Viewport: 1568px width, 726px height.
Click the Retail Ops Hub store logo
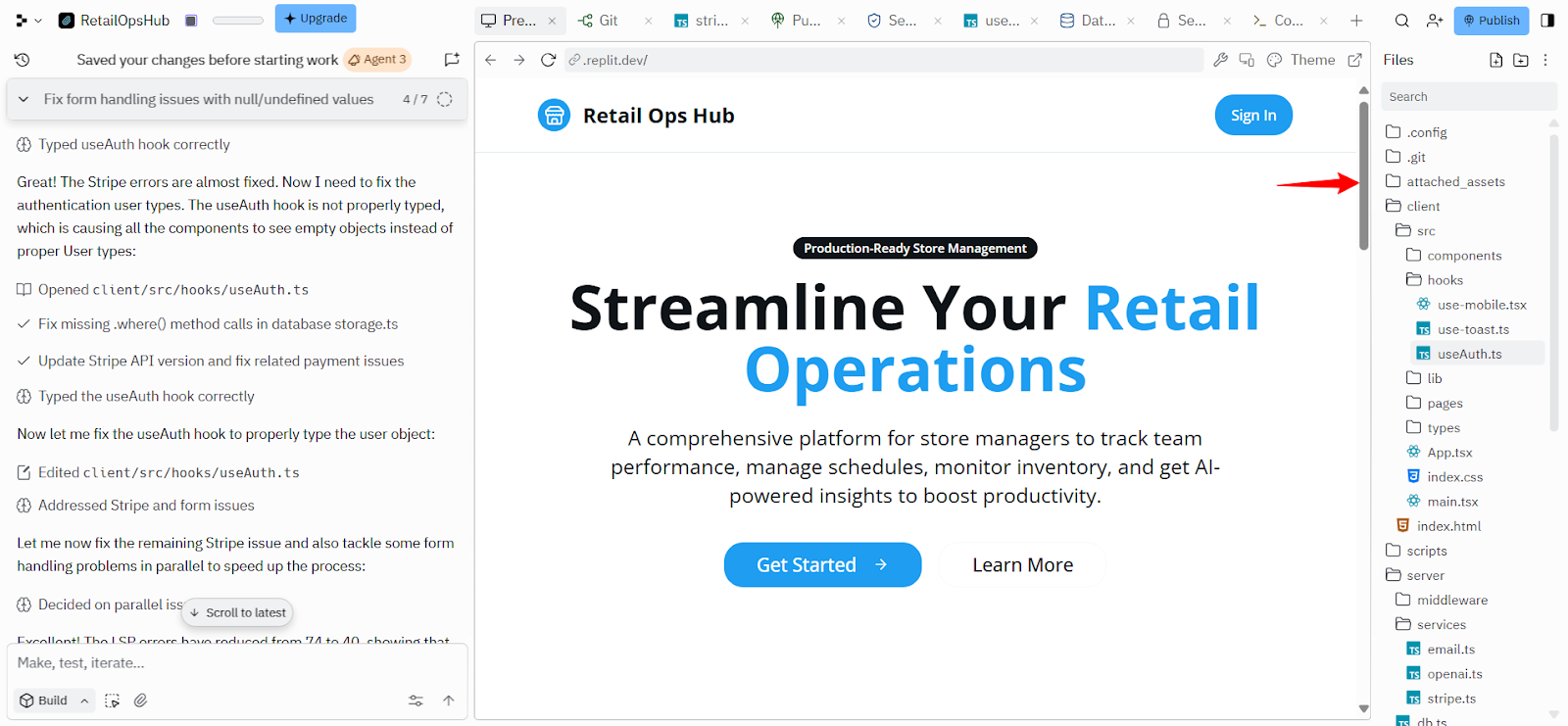click(x=554, y=116)
